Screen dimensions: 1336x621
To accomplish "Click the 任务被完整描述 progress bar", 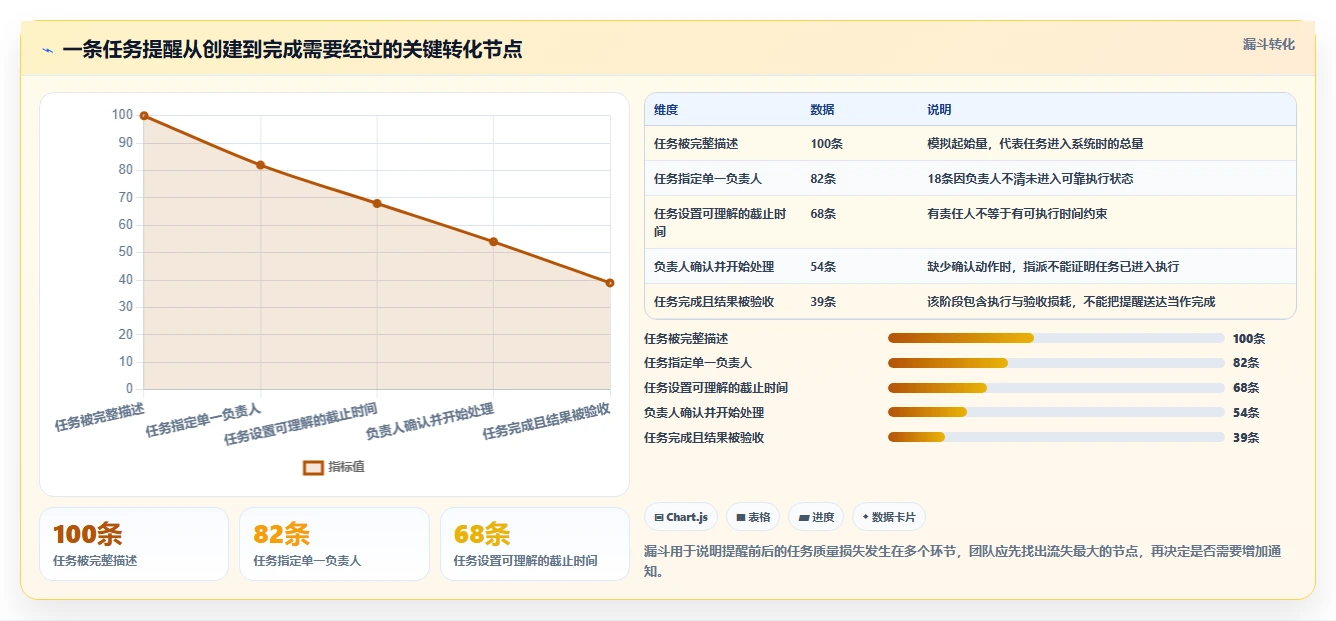I will 1056,338.
